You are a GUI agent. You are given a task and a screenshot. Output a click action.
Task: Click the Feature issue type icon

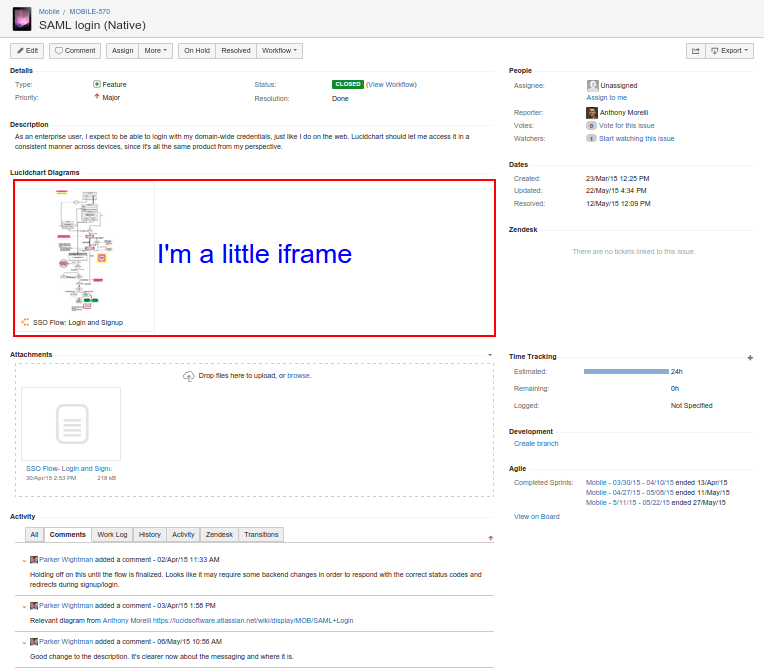coord(97,84)
